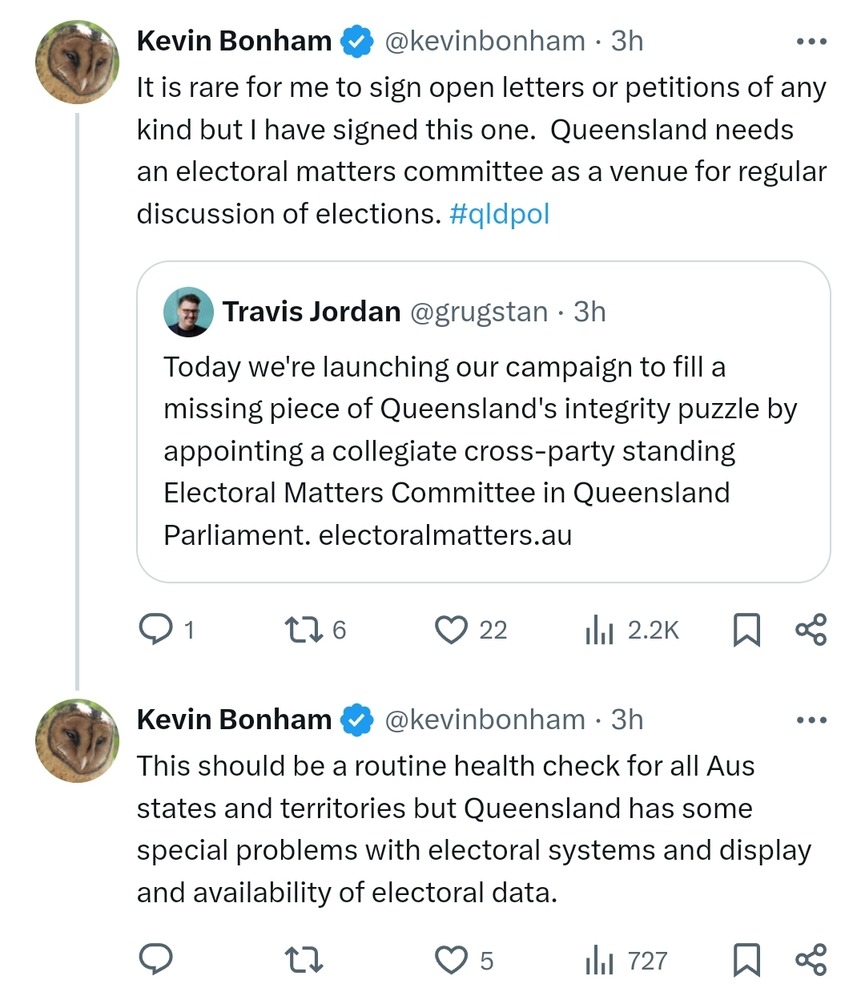Bookmark the first tweet about open letters
865x1000 pixels.
click(746, 629)
